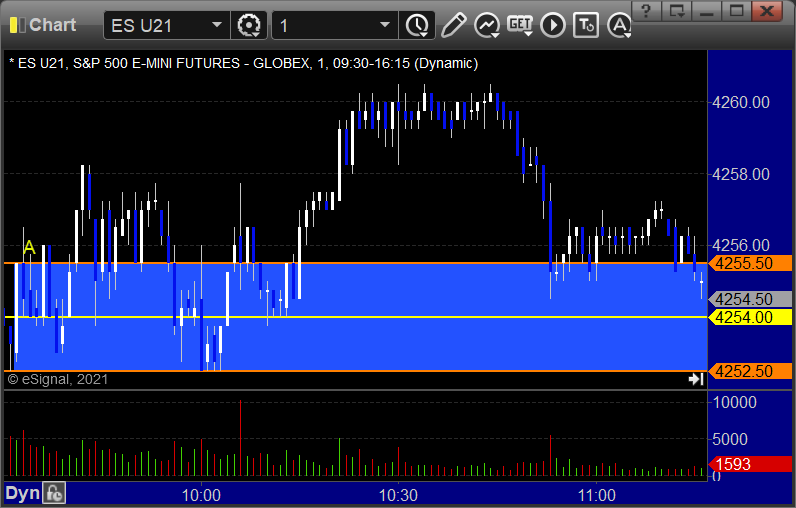796x508 pixels.
Task: Click the 10:30 time axis label
Action: point(399,495)
